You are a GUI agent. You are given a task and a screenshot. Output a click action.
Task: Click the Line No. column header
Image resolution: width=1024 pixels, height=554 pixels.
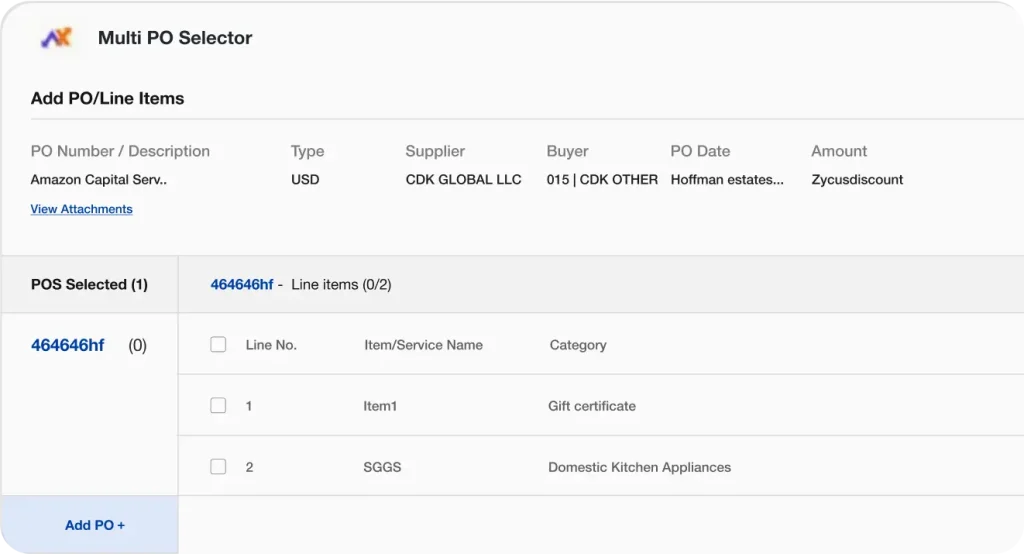point(271,345)
